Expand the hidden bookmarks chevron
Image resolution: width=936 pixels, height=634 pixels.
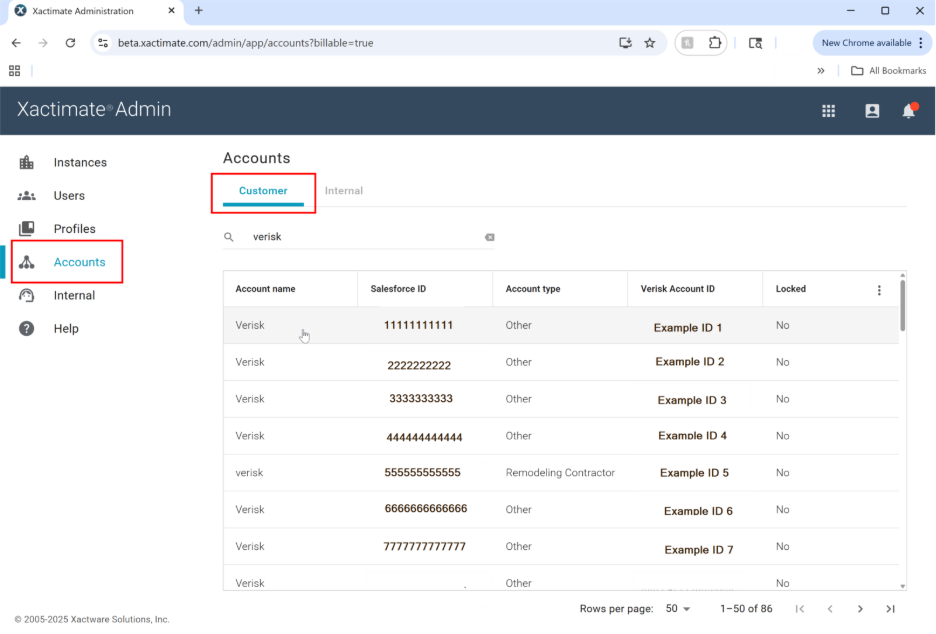click(x=821, y=70)
